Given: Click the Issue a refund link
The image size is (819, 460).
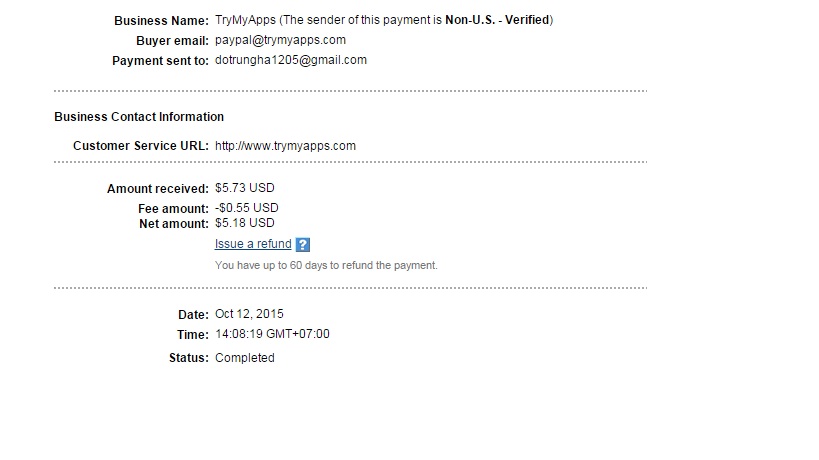Looking at the screenshot, I should [x=253, y=244].
